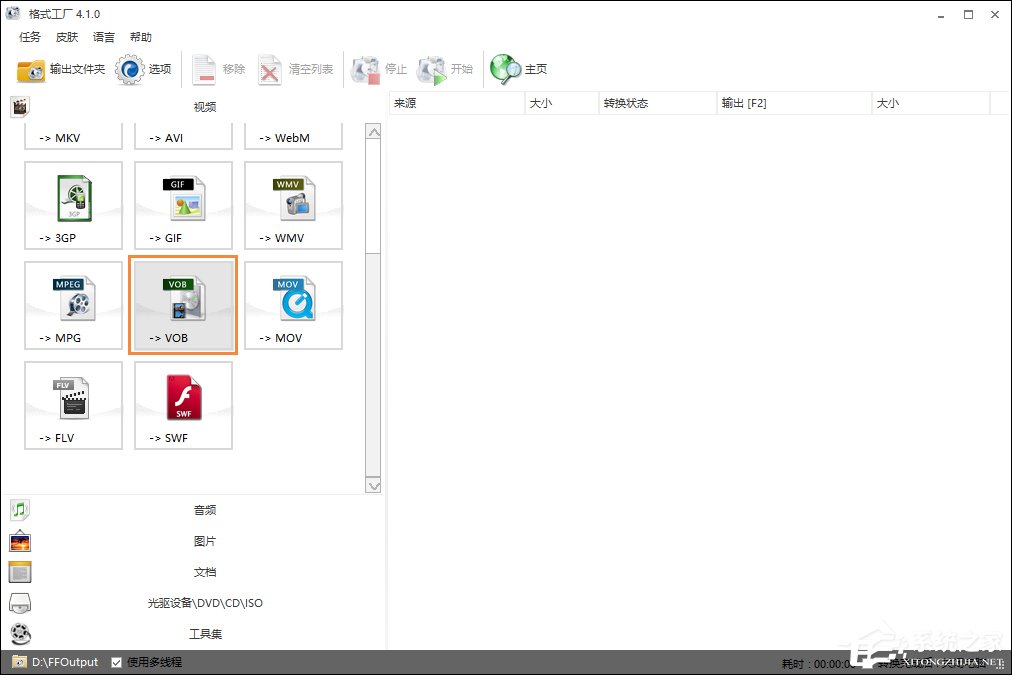
Task: Open the 皮肤 skin menu
Action: click(67, 37)
